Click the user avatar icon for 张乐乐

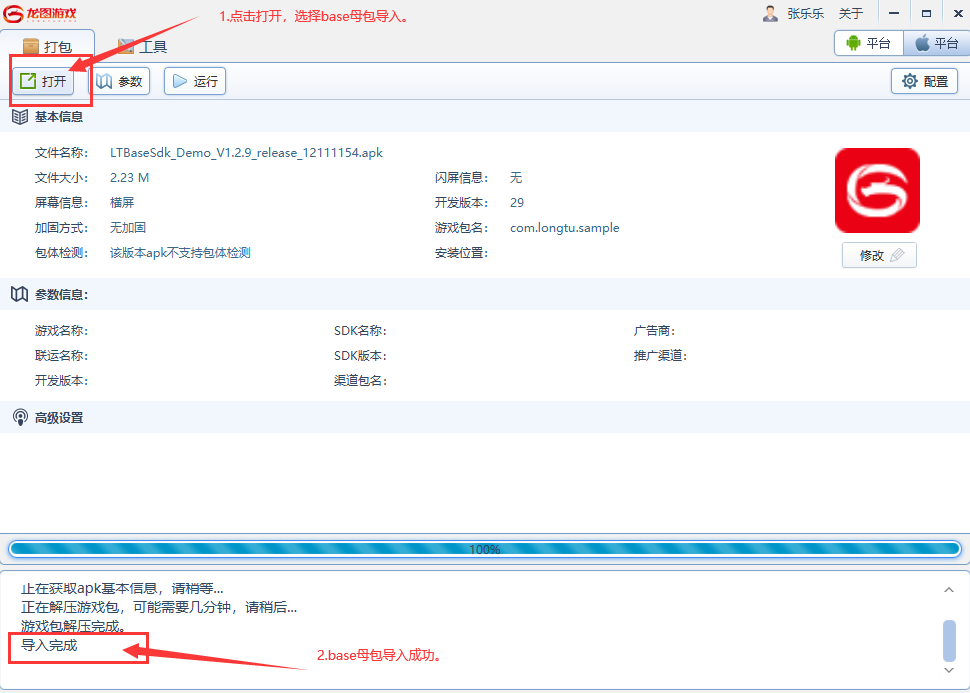pyautogui.click(x=770, y=14)
